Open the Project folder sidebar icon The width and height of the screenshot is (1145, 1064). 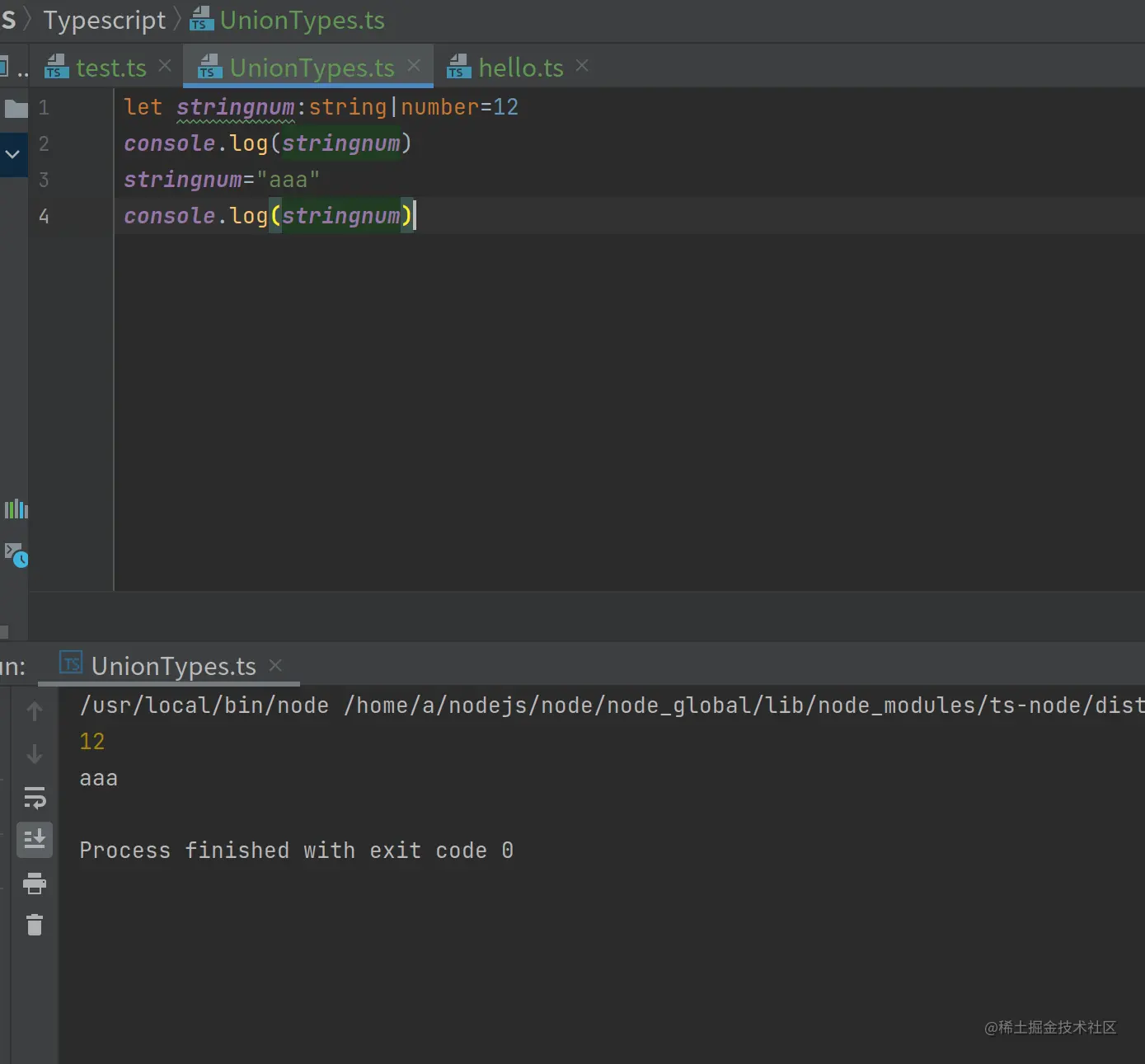pos(16,108)
